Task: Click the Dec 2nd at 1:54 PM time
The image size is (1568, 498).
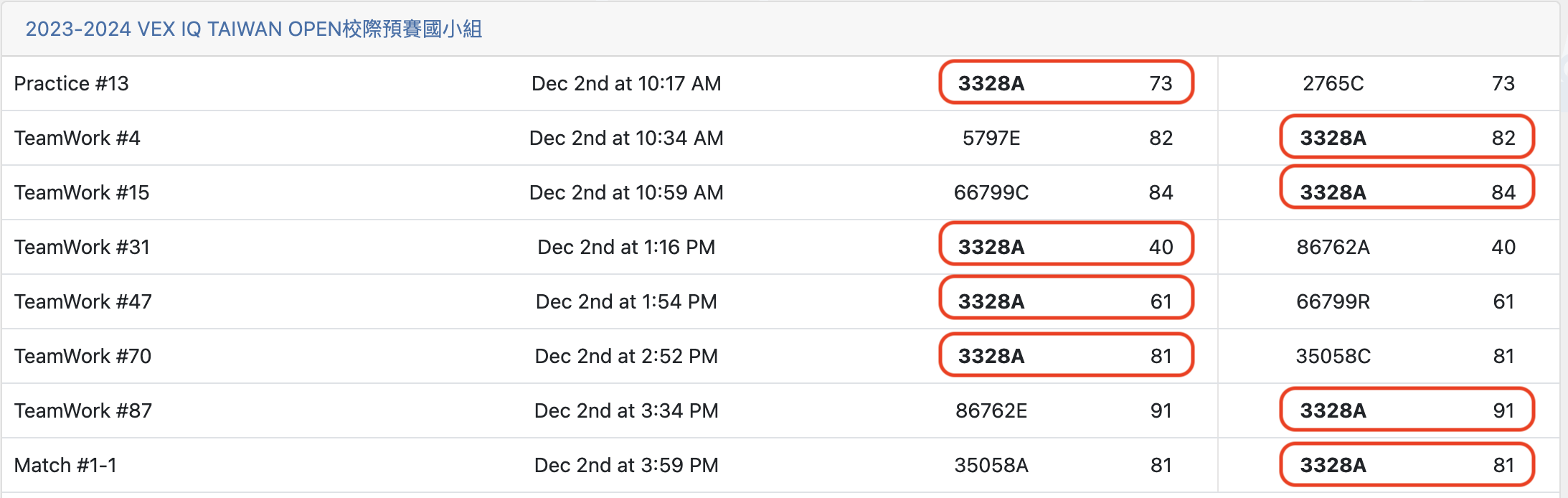Action: point(626,302)
